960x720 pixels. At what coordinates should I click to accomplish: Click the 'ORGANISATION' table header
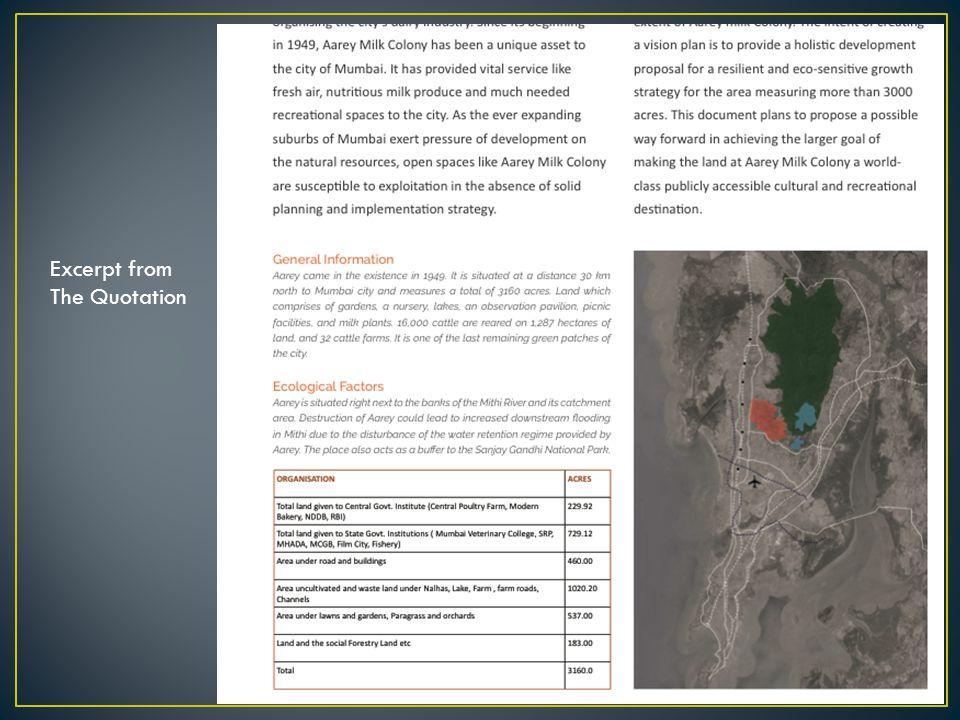click(306, 479)
